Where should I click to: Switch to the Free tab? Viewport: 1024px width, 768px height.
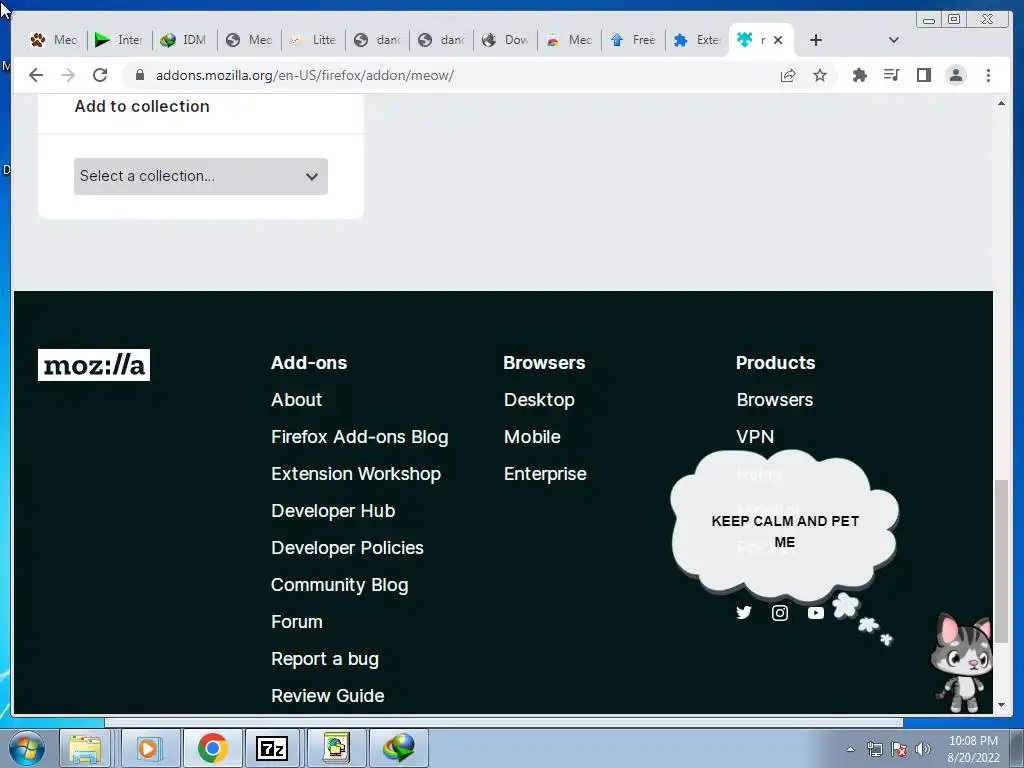pyautogui.click(x=632, y=40)
